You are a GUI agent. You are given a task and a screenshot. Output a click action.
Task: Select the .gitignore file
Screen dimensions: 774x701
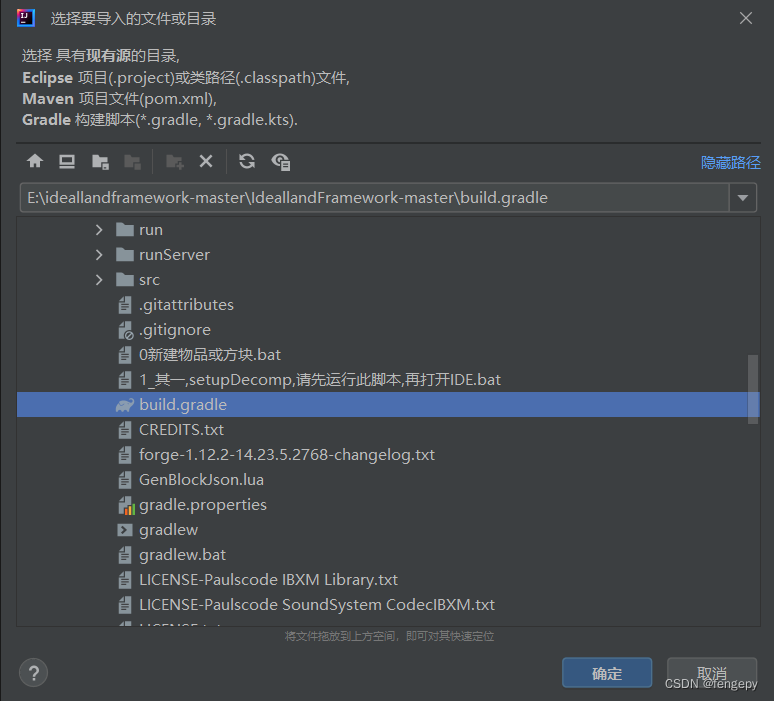[388, 330]
